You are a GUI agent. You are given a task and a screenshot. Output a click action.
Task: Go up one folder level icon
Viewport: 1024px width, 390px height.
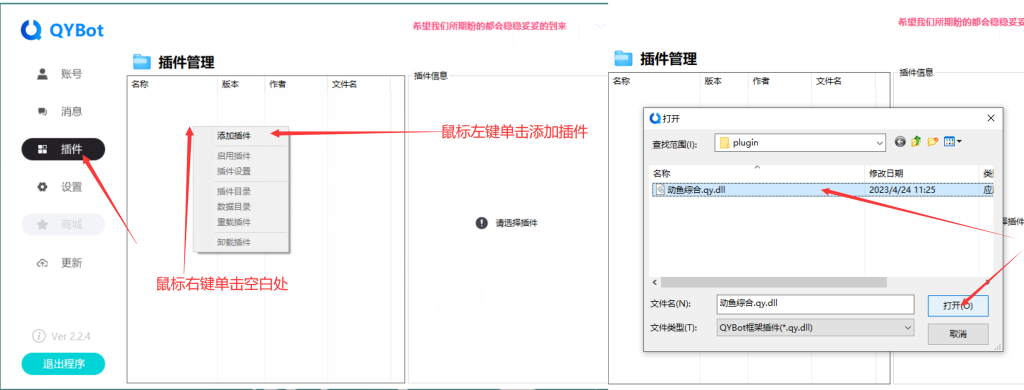pos(916,141)
